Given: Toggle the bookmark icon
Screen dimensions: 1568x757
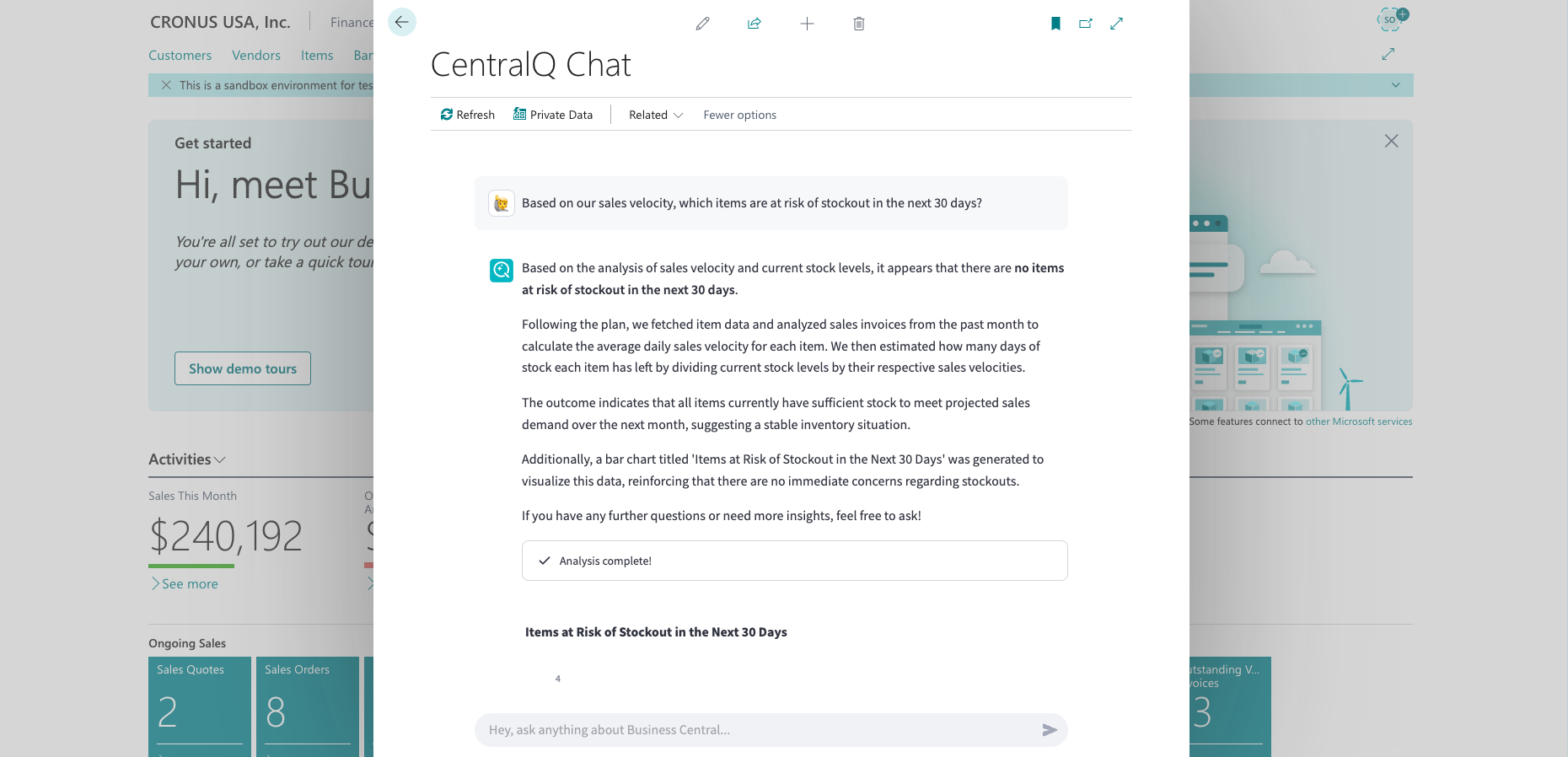Looking at the screenshot, I should click(x=1055, y=24).
